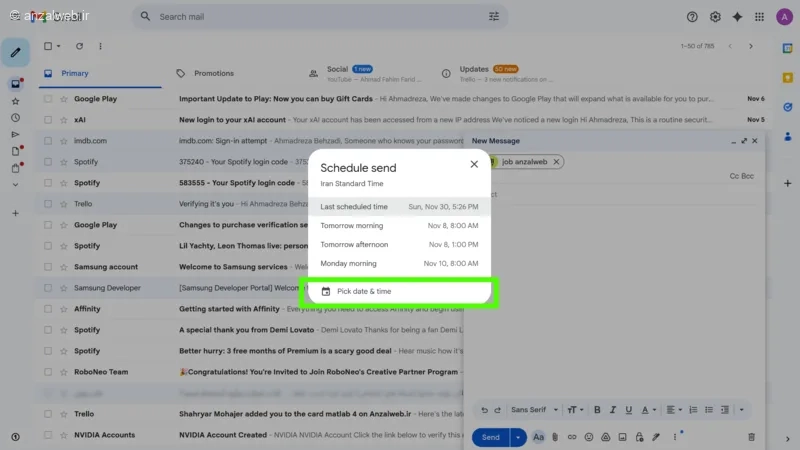Image resolution: width=800 pixels, height=450 pixels.
Task: Open the Settings gear icon
Action: tap(715, 17)
